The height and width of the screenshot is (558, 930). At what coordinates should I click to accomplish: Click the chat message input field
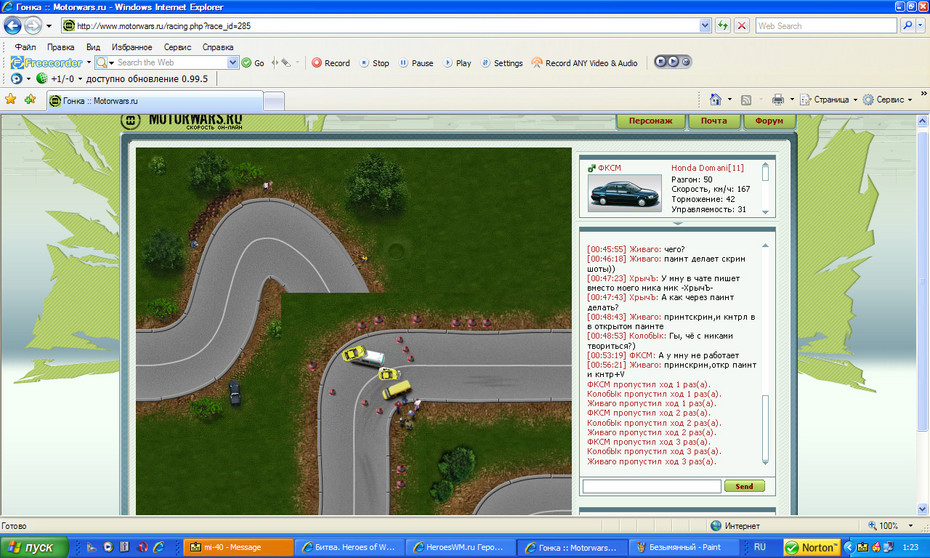click(652, 486)
